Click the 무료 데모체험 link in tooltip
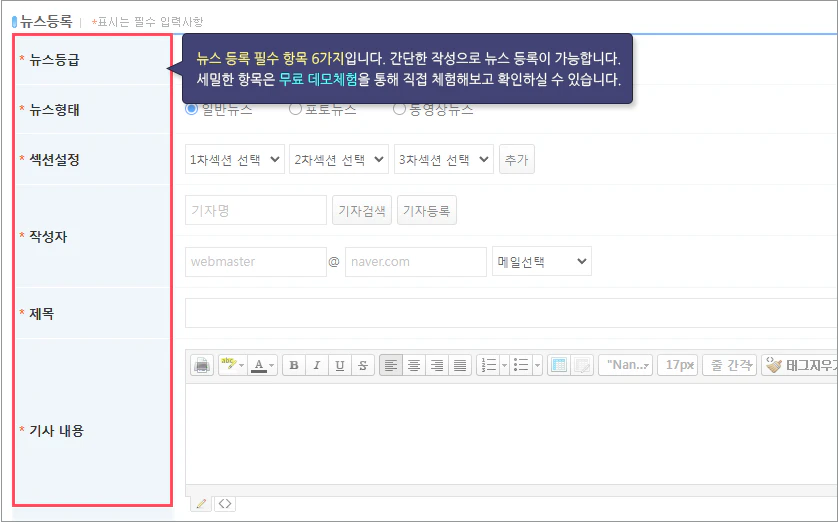This screenshot has height=522, width=838. 318,80
